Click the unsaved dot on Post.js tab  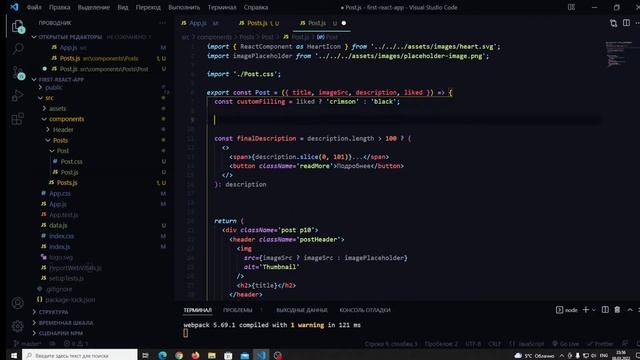[344, 23]
